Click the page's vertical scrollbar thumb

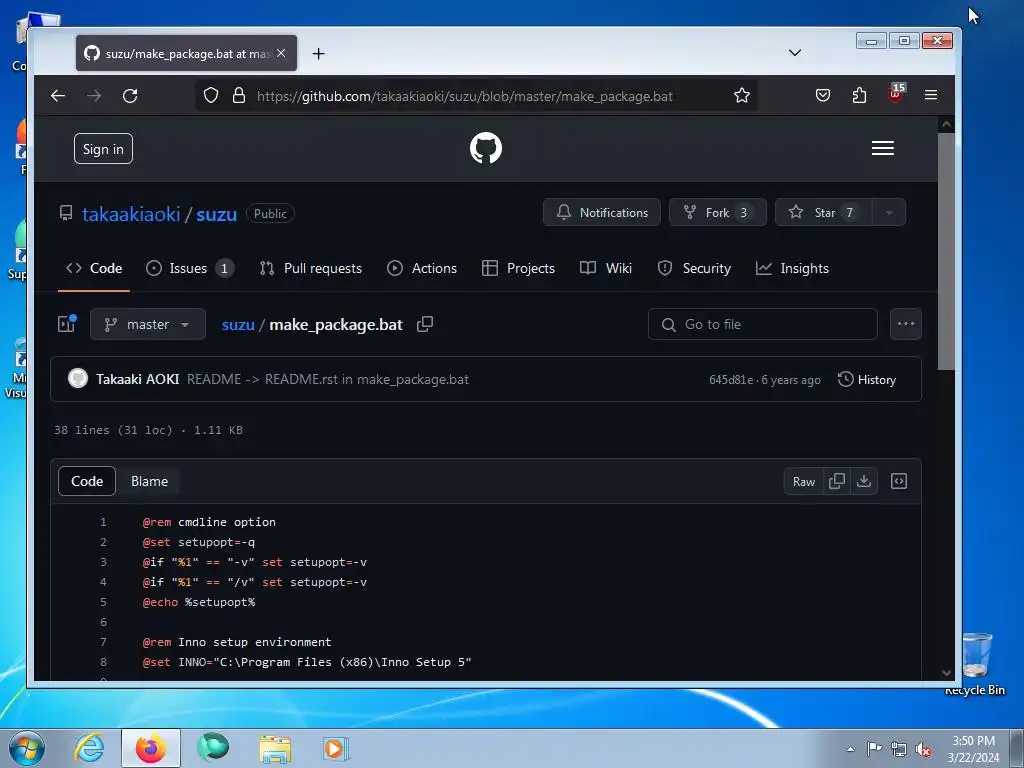point(946,251)
